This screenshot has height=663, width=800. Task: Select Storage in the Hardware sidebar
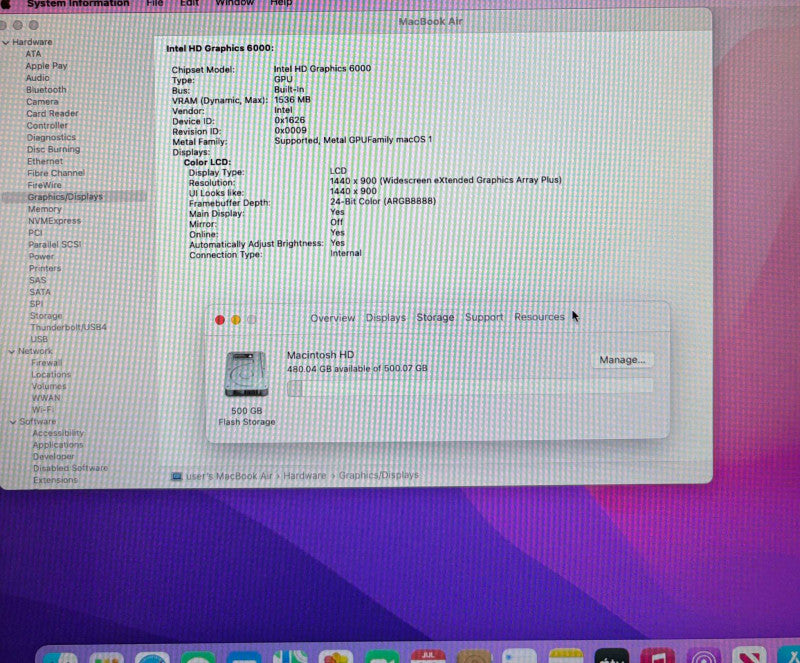pyautogui.click(x=46, y=315)
